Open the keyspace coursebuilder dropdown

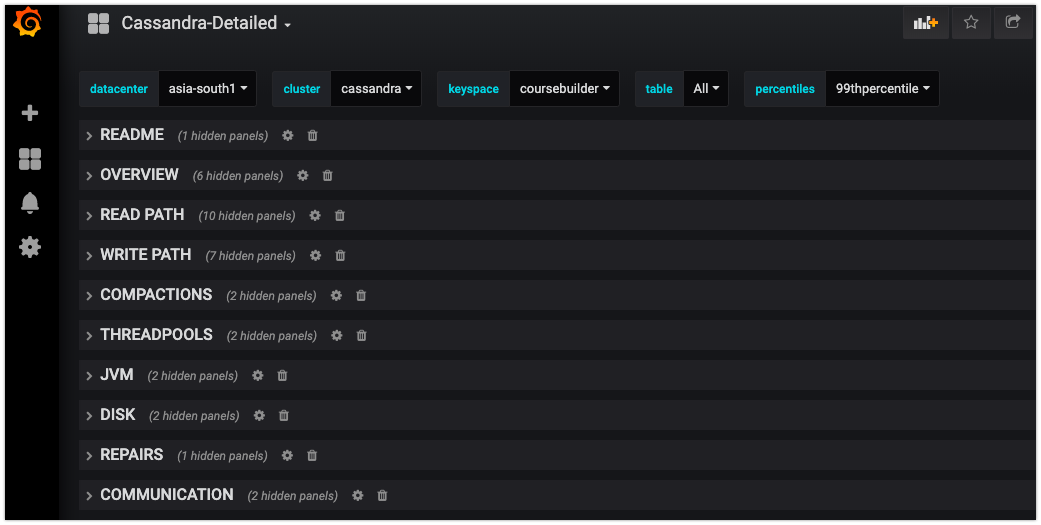(564, 89)
